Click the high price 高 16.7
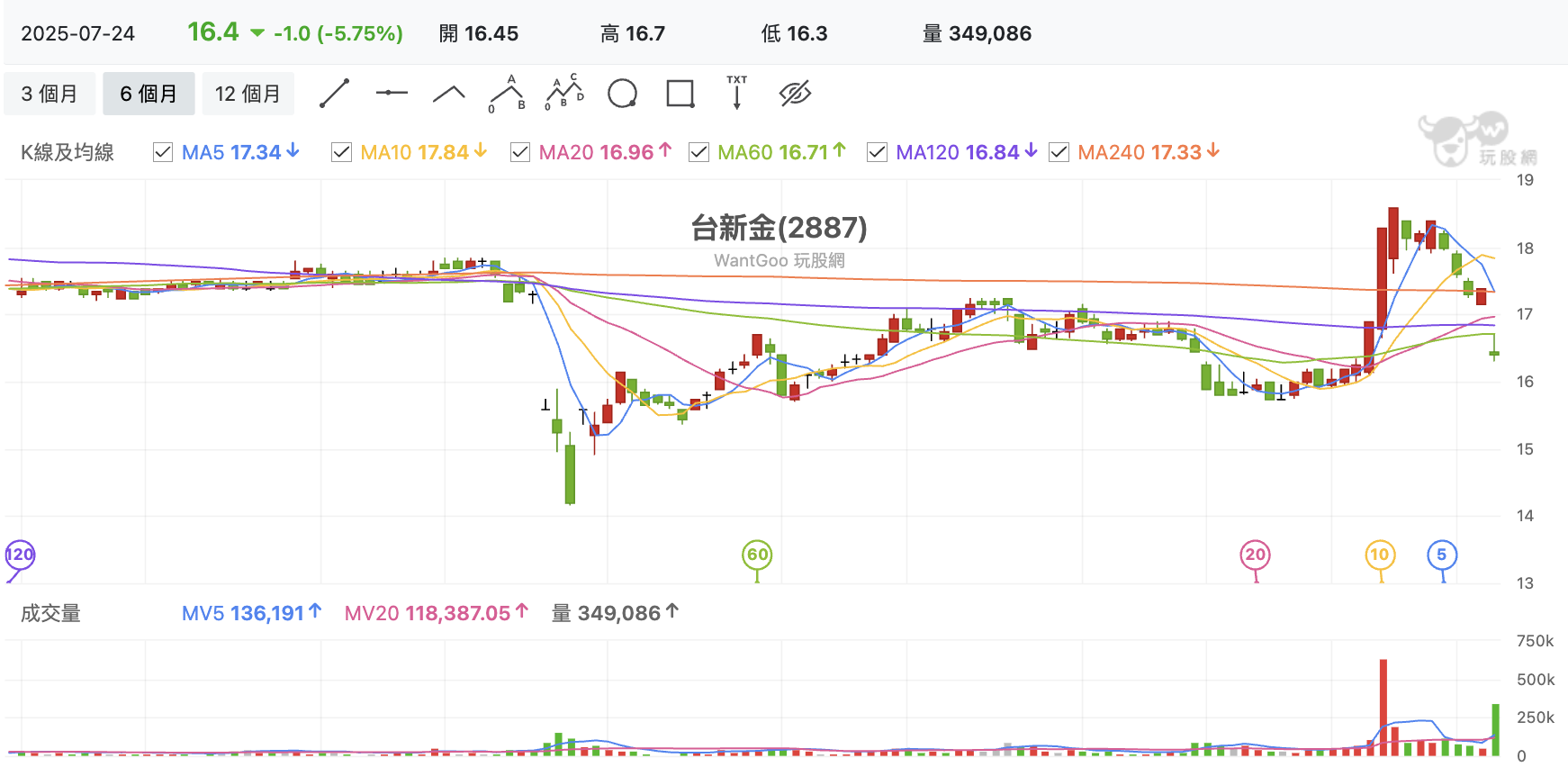This screenshot has width=1568, height=767. coord(633,33)
